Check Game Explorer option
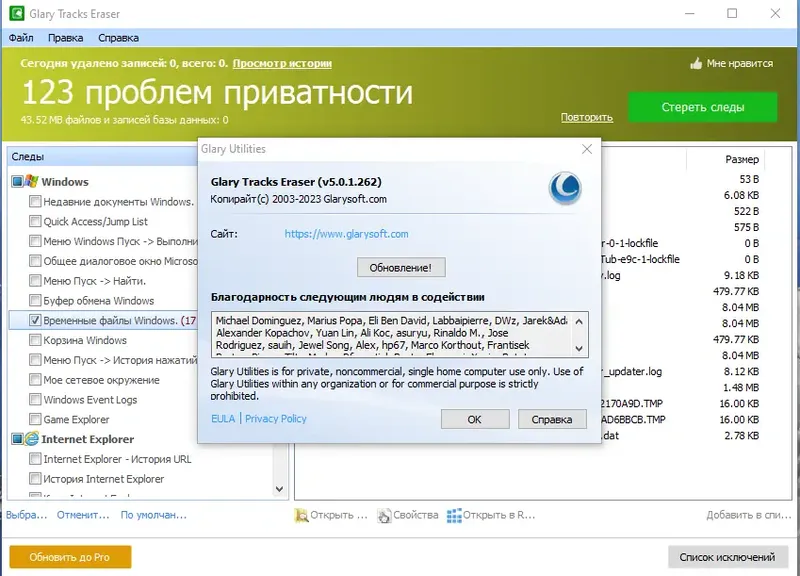 (x=35, y=419)
